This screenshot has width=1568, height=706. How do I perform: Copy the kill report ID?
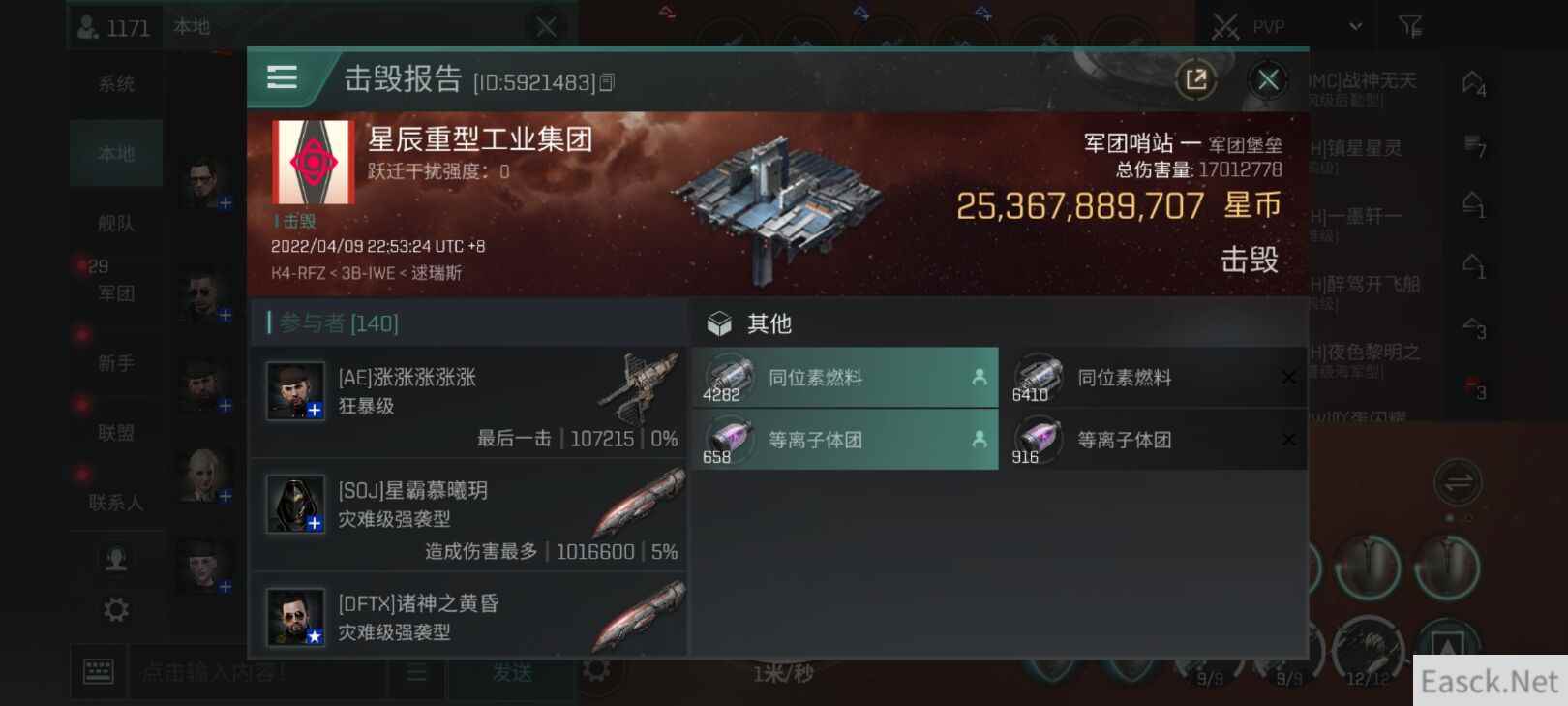(x=607, y=83)
